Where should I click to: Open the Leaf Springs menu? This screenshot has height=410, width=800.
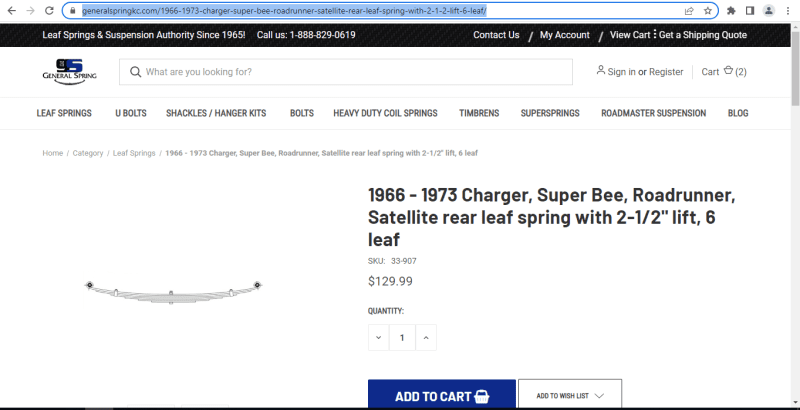[x=64, y=113]
